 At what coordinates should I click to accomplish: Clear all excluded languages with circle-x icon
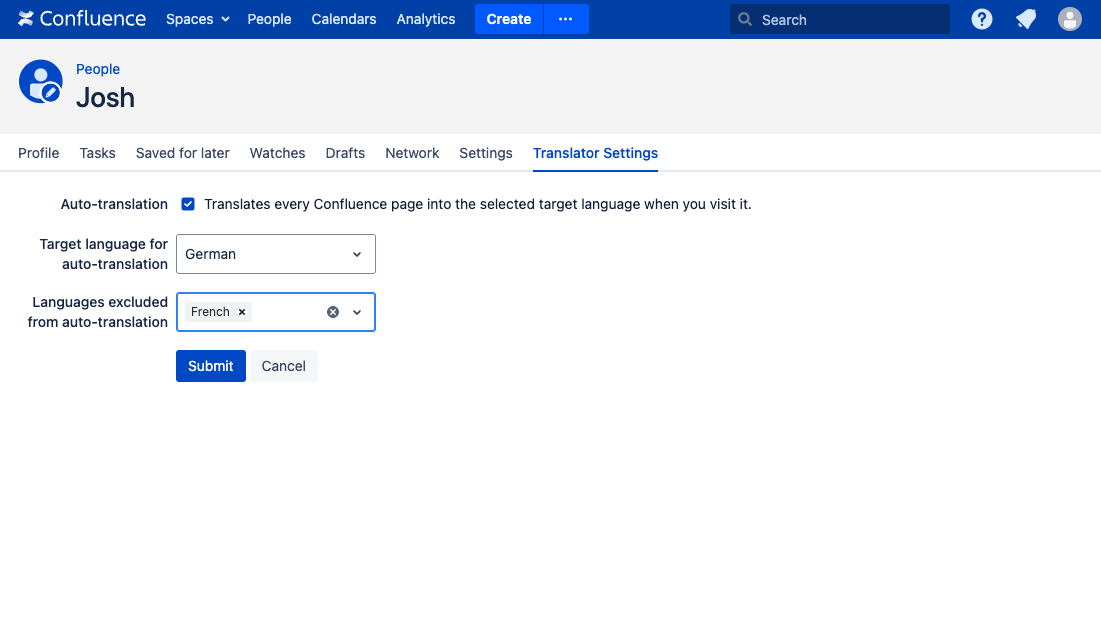point(333,312)
